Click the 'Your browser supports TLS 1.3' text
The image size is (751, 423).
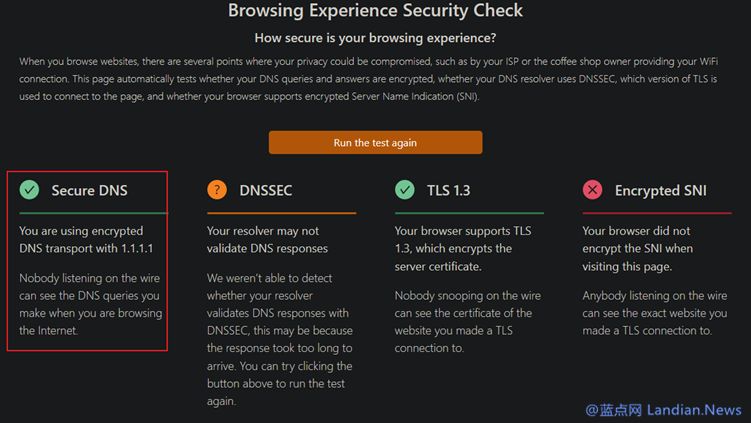[x=463, y=249]
